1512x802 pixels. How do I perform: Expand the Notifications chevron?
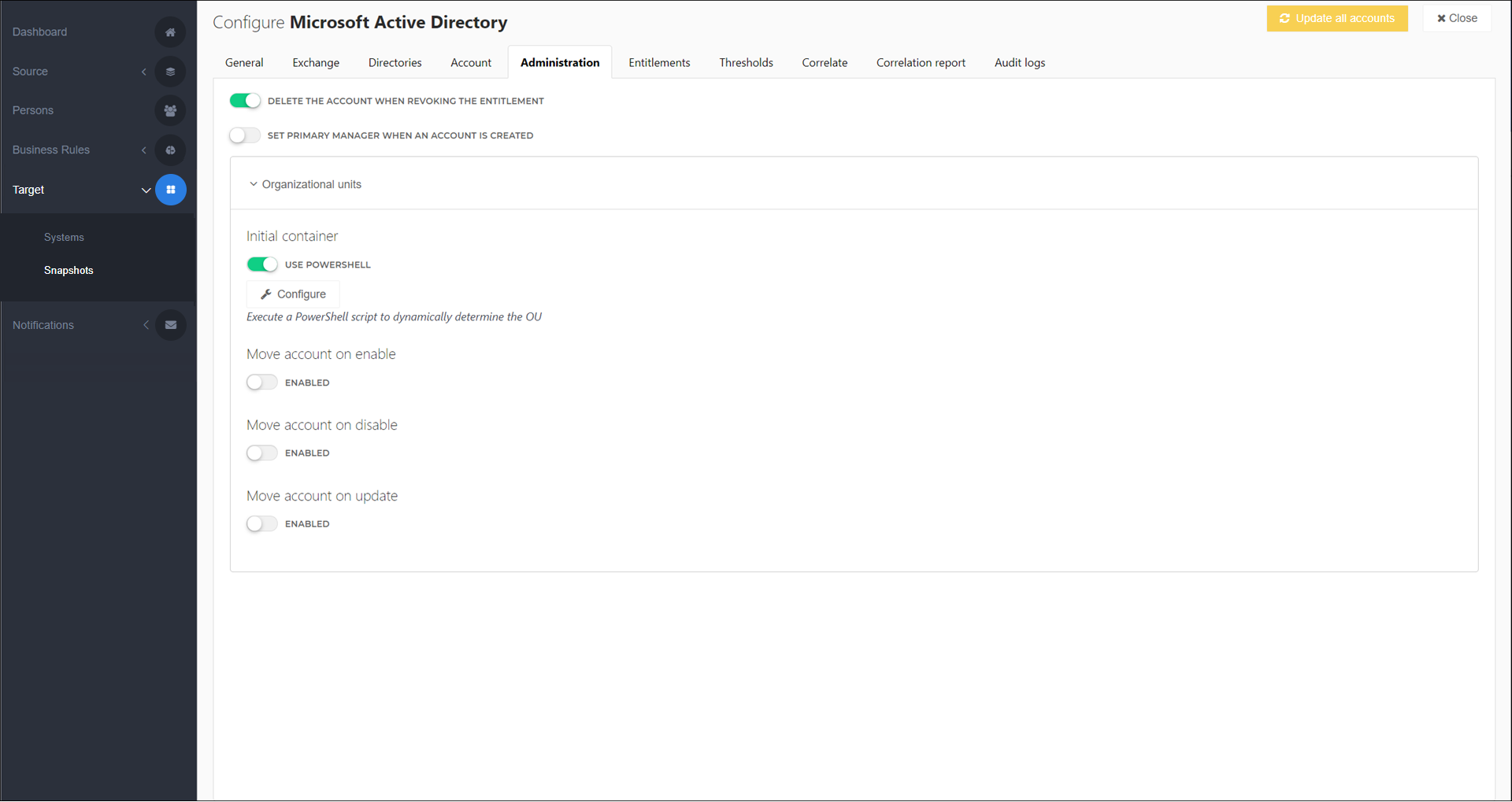(x=146, y=325)
